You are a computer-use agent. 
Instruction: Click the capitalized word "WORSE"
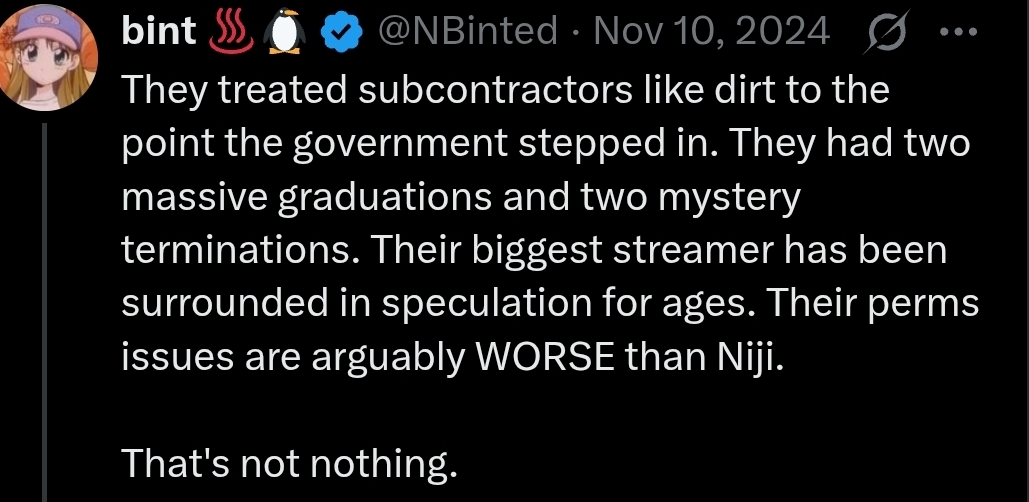pyautogui.click(x=545, y=356)
